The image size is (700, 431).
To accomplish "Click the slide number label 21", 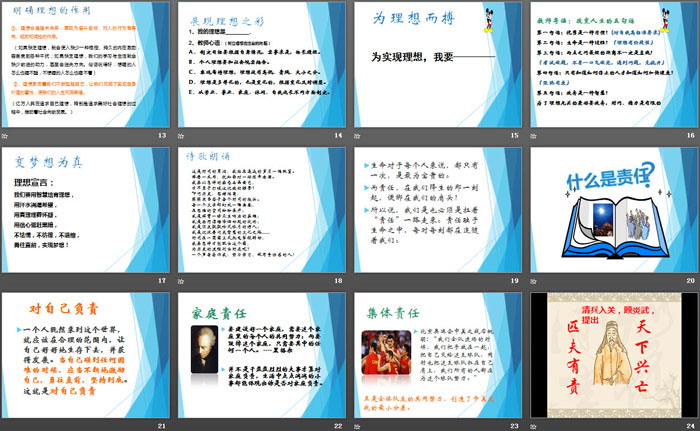I will pyautogui.click(x=162, y=426).
